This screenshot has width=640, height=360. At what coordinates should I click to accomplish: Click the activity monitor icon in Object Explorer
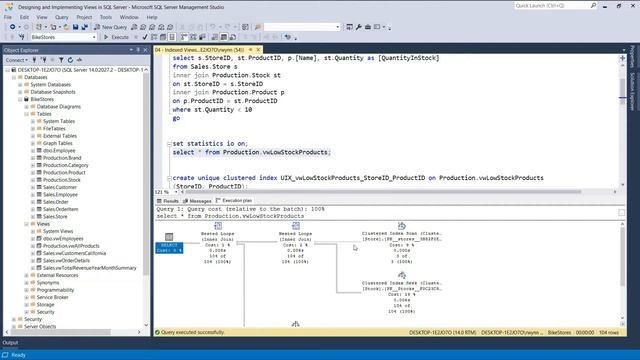coord(79,60)
